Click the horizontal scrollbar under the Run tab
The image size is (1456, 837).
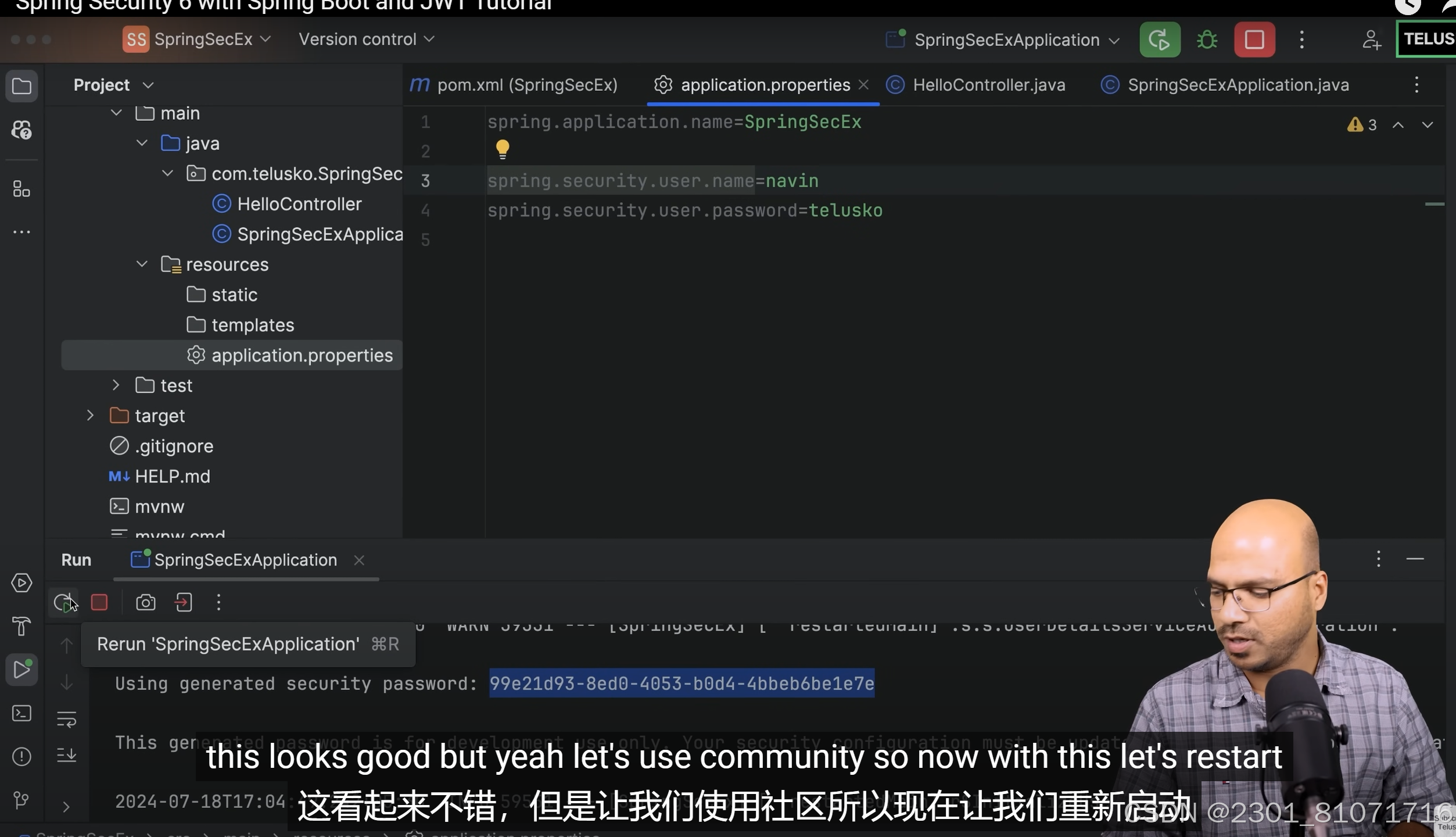(246, 580)
